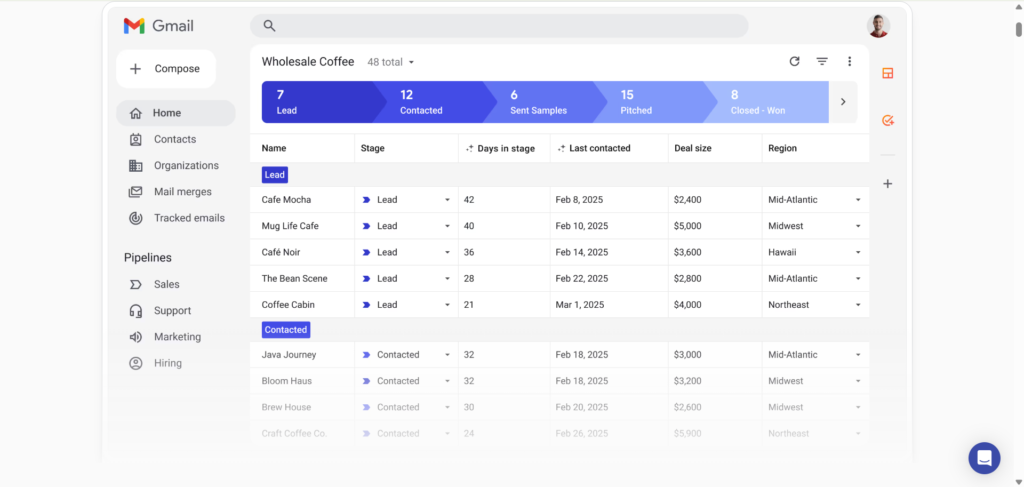Click the plus add-on icon in side panel
This screenshot has height=487, width=1024.
pyautogui.click(x=888, y=184)
